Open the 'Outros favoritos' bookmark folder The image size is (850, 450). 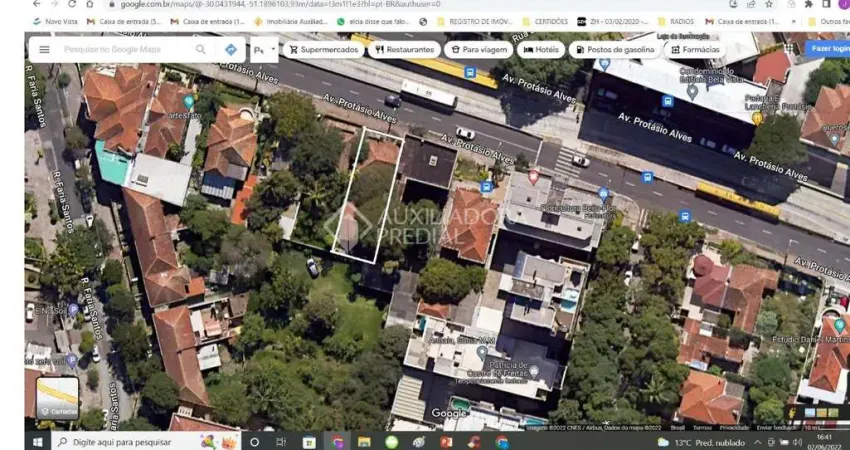(829, 22)
